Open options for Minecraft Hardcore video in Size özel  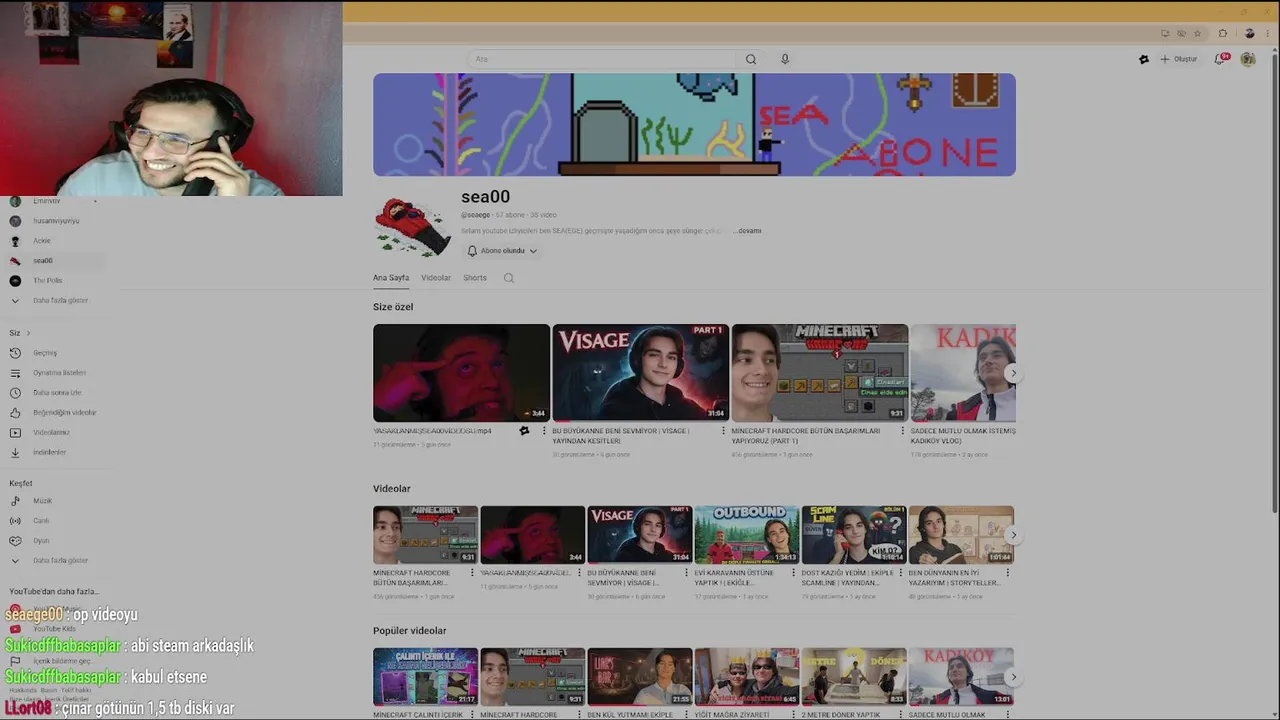[x=902, y=431]
